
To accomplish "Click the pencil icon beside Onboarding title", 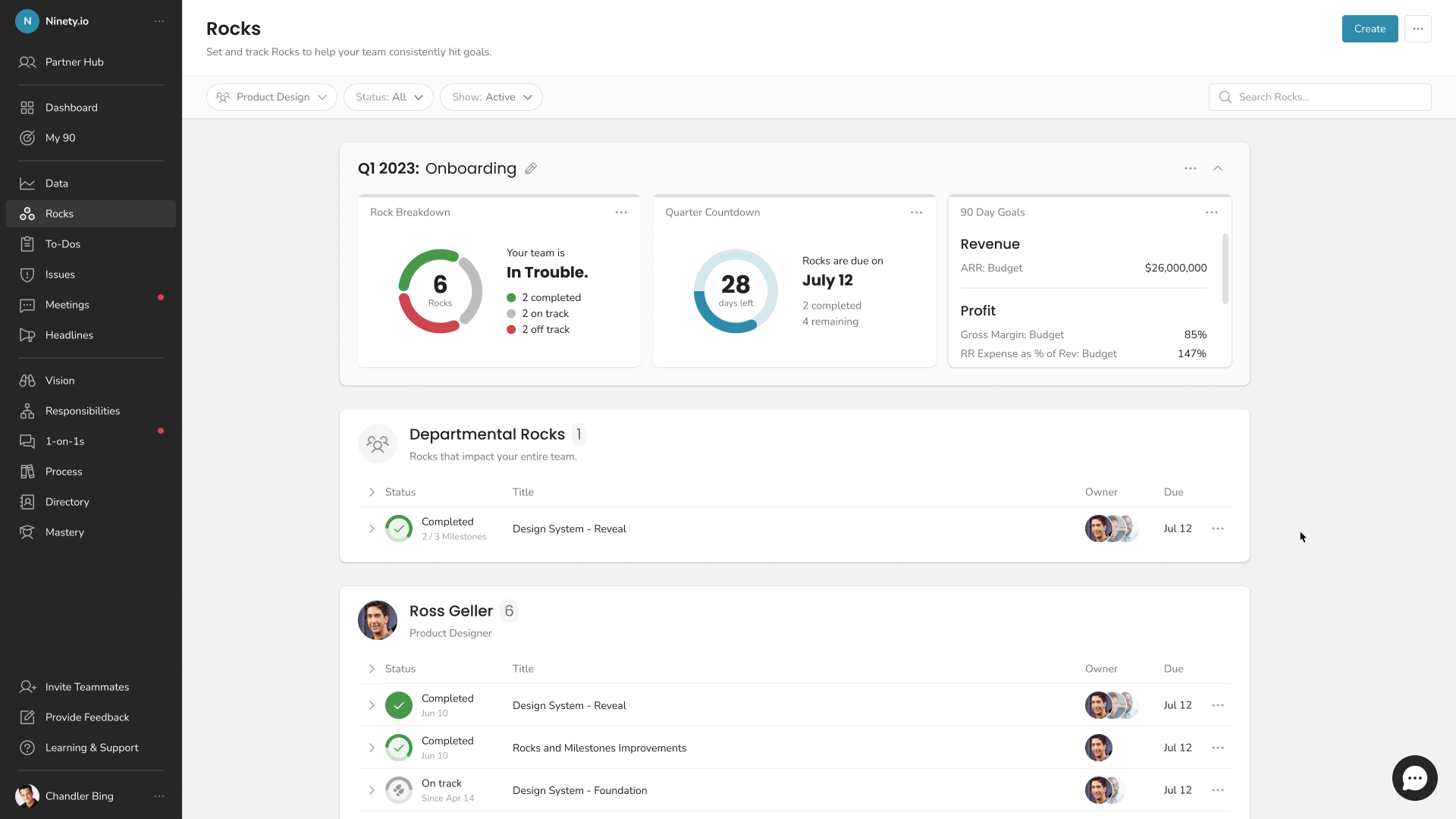I will [531, 168].
